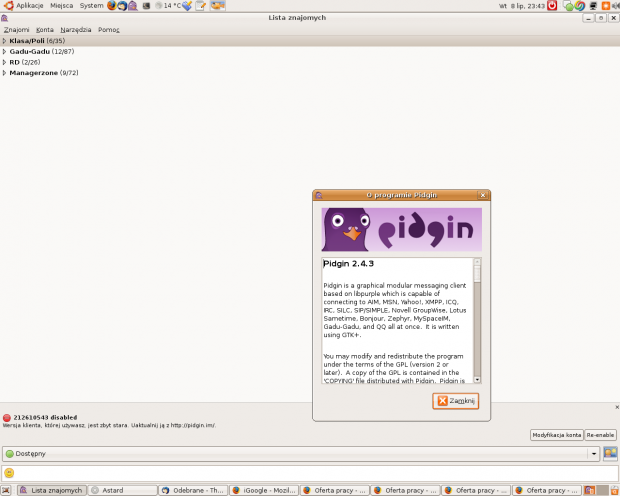Screen dimensions: 620x496
Task: Open the Pomoc menu
Action: pyautogui.click(x=109, y=30)
